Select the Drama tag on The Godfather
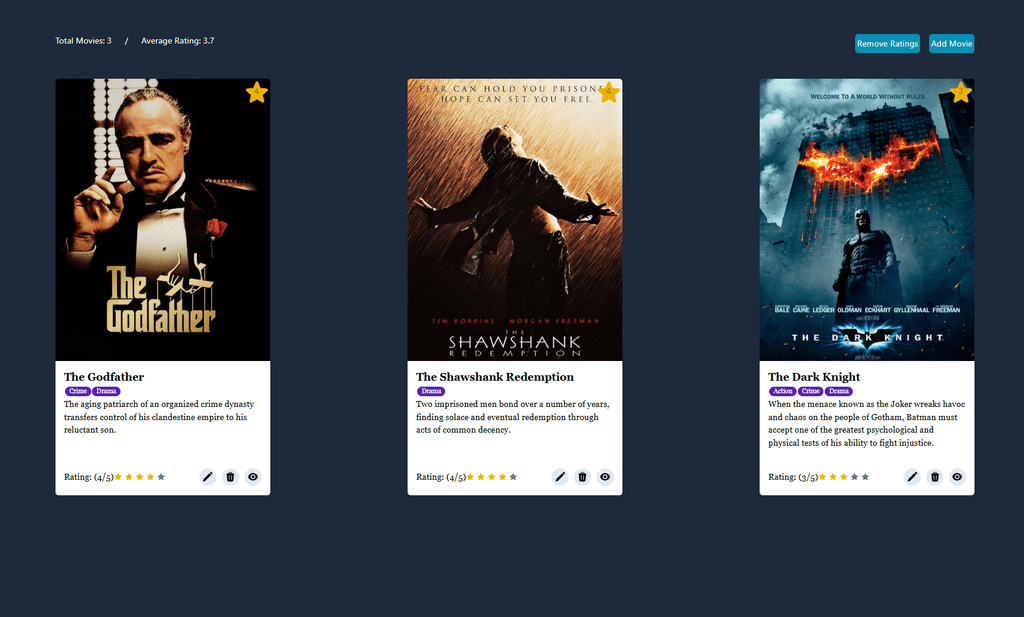Screen dimensions: 1024x617 (x=106, y=391)
